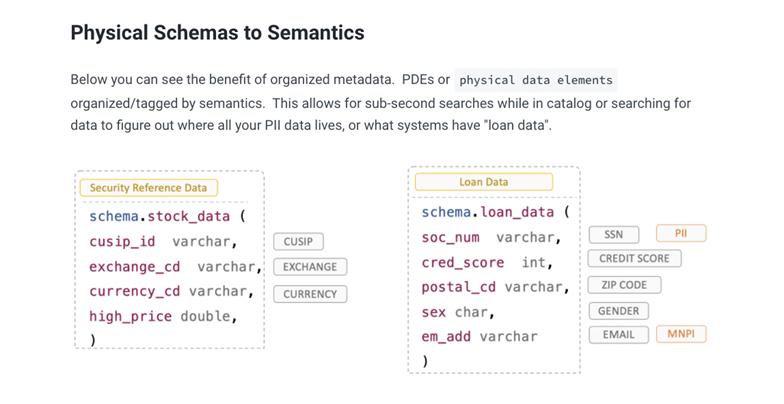Click the ZIP CODE tag
The width and height of the screenshot is (784, 404).
coord(624,285)
